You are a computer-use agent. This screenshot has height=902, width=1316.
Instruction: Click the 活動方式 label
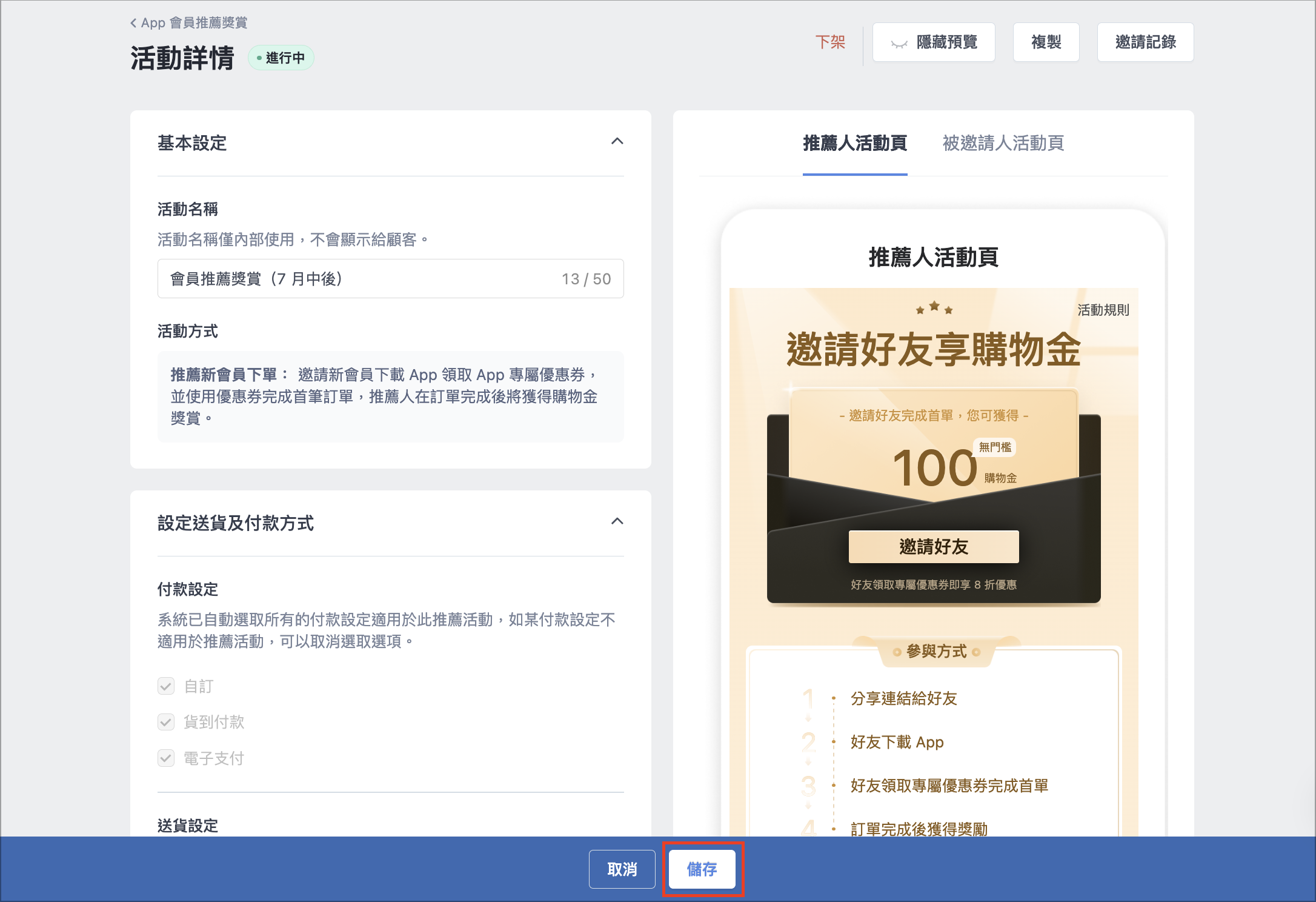click(x=188, y=331)
